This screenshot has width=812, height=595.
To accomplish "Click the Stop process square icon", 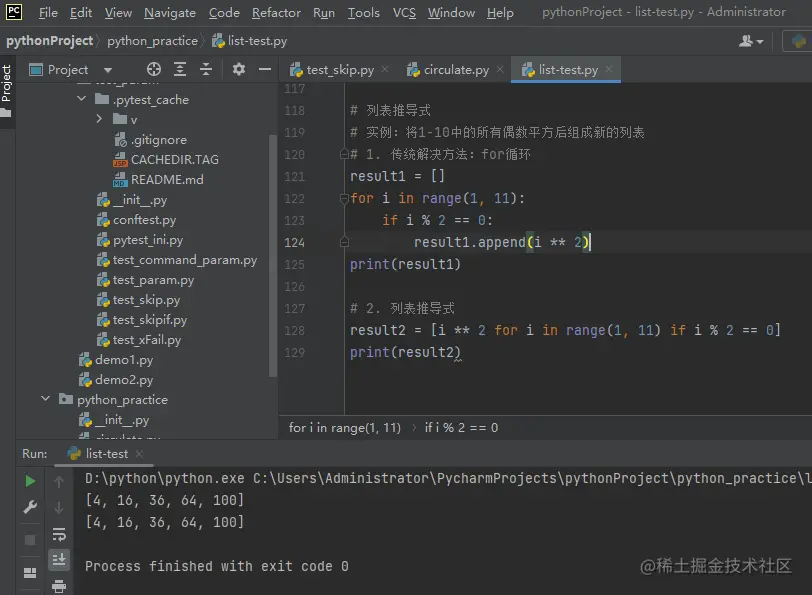I will (30, 540).
